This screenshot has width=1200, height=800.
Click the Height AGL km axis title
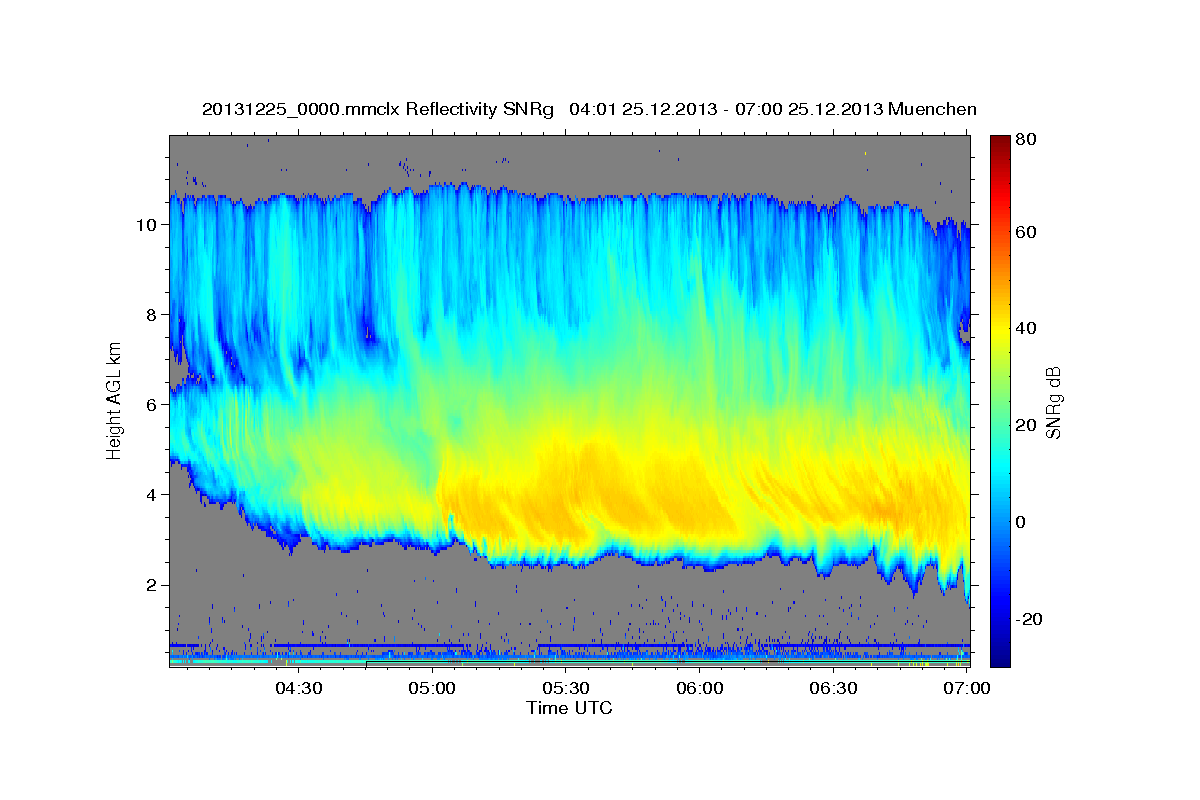[115, 402]
